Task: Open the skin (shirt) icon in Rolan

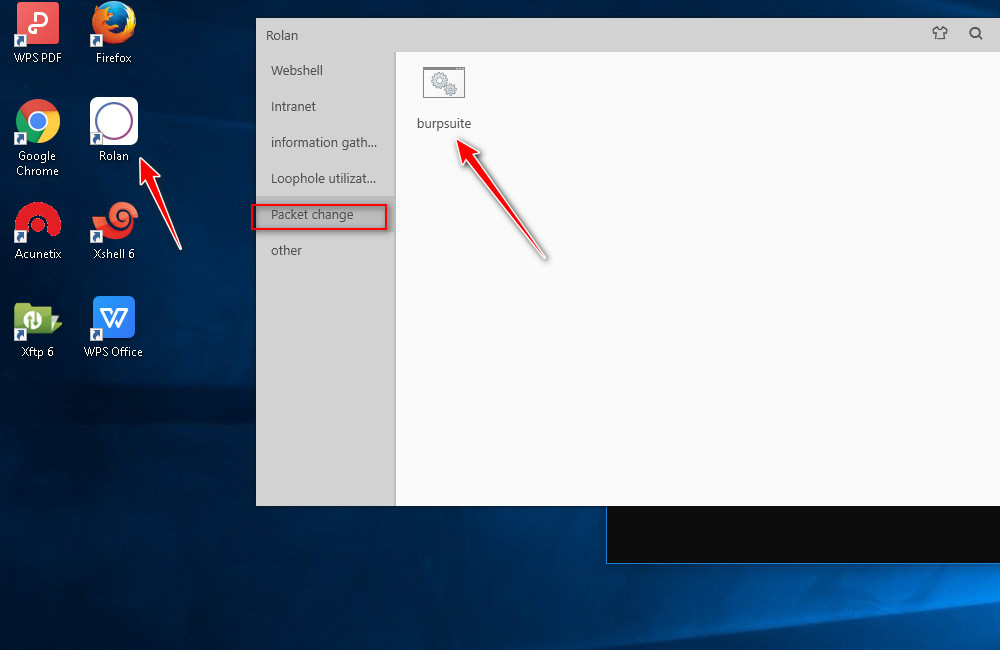Action: click(x=939, y=33)
